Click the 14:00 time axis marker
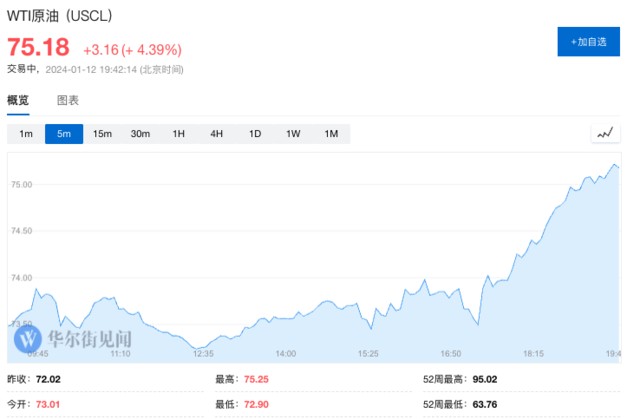The width and height of the screenshot is (640, 419). pyautogui.click(x=286, y=354)
